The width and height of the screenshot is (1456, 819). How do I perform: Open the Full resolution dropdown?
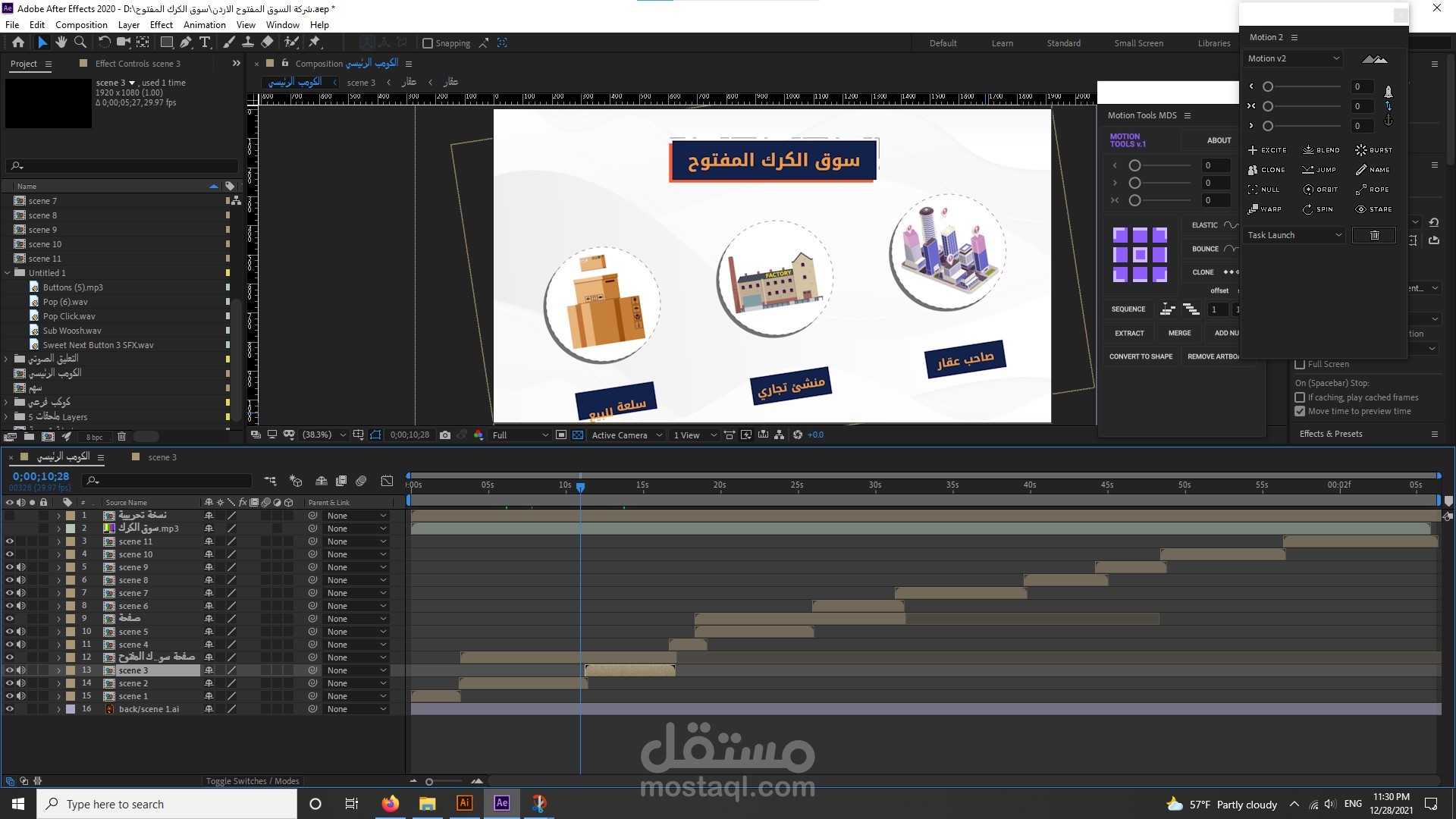[520, 435]
